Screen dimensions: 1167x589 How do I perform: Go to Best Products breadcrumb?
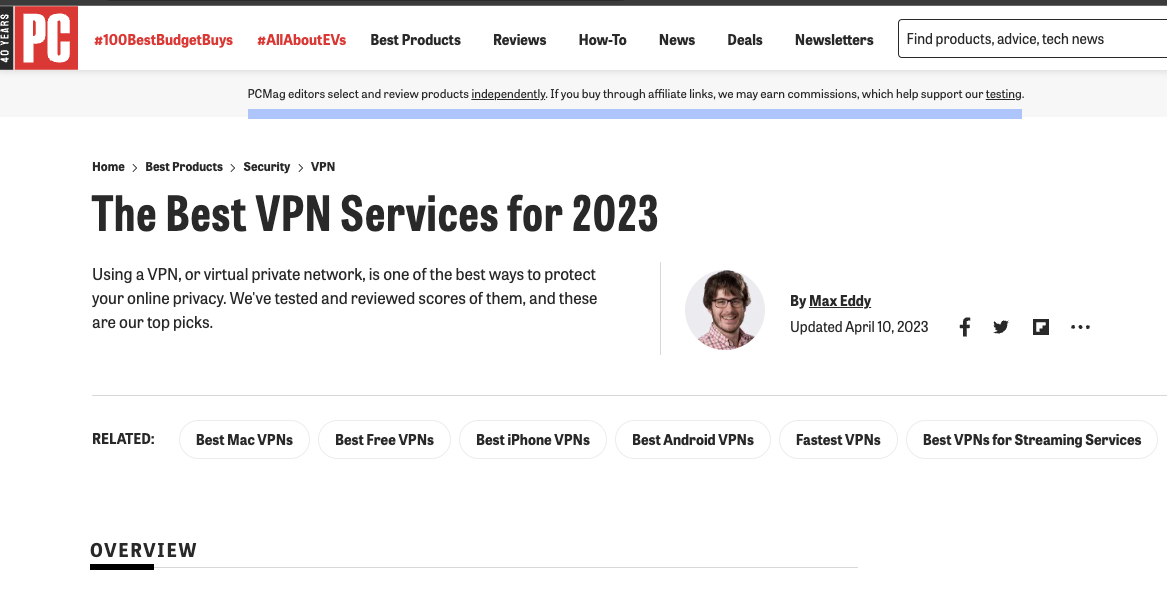pos(184,167)
